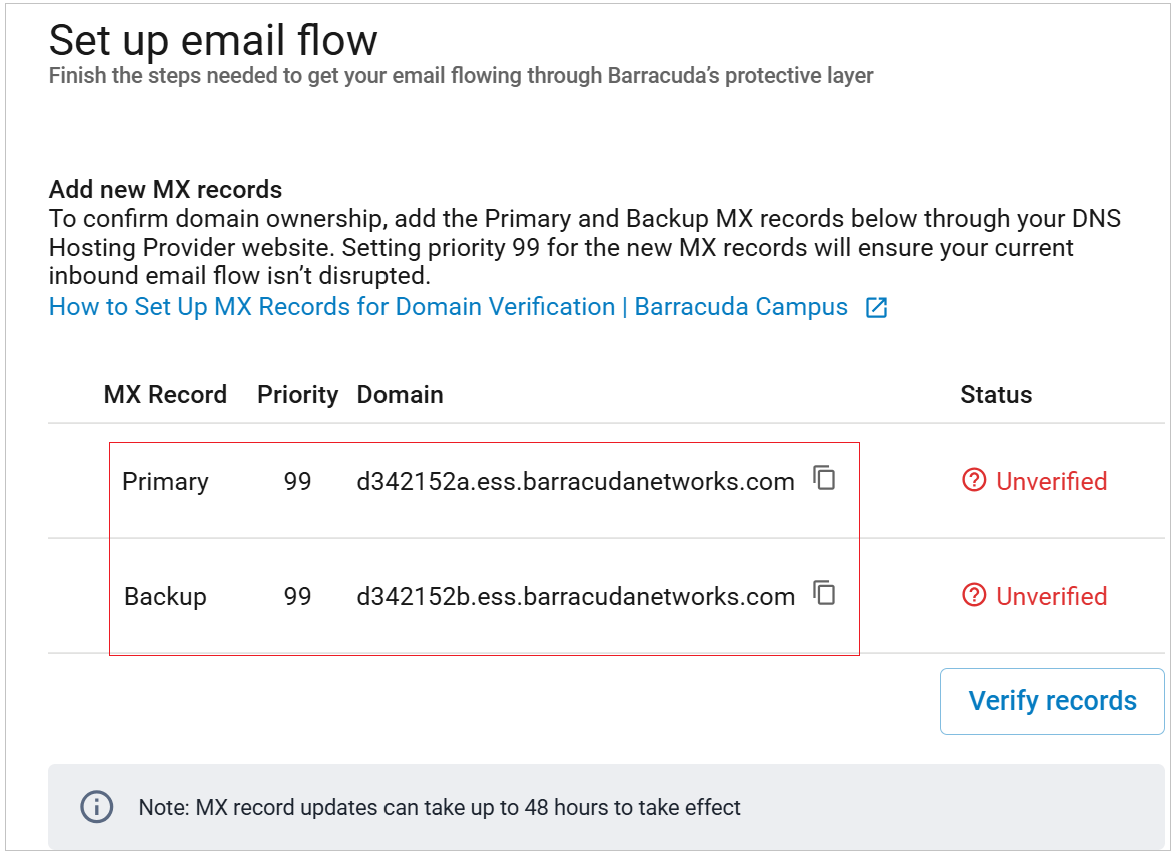The image size is (1176, 856).
Task: Click the question mark icon in Backup status
Action: tap(973, 596)
